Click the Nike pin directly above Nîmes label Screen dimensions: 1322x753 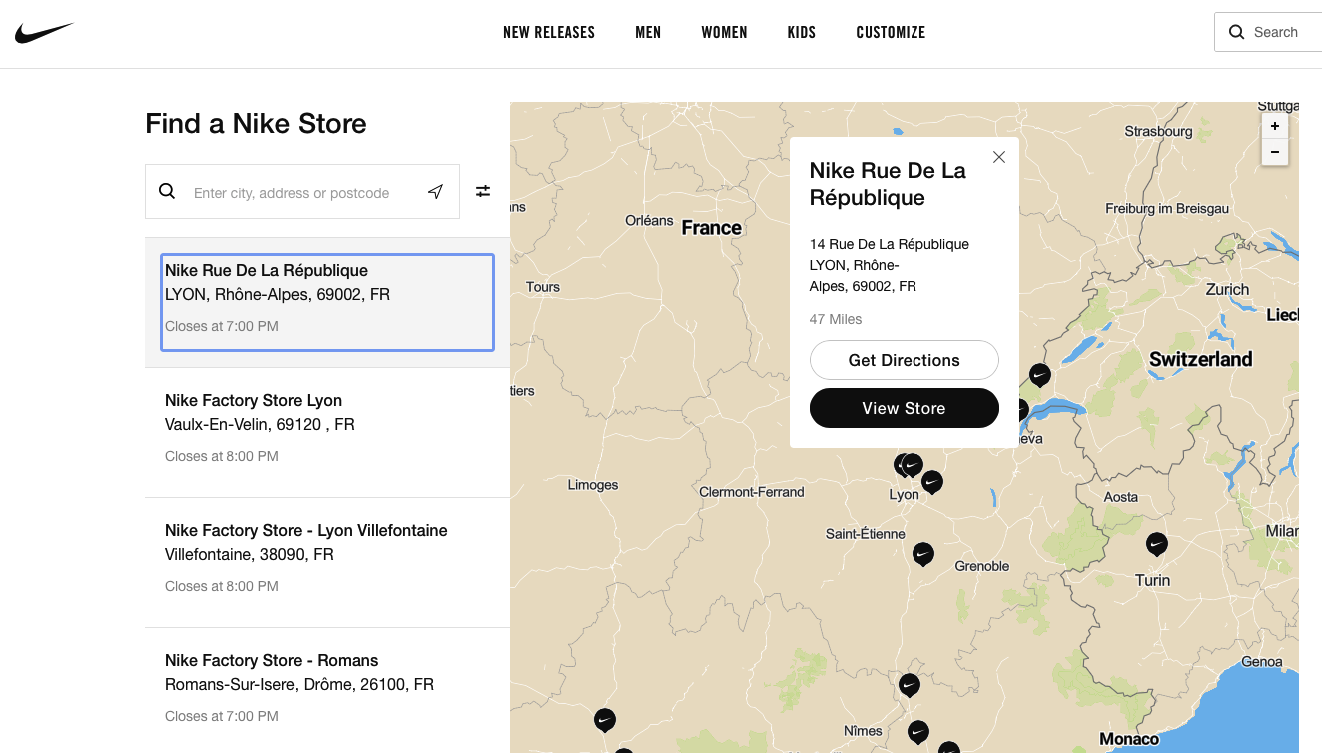909,685
